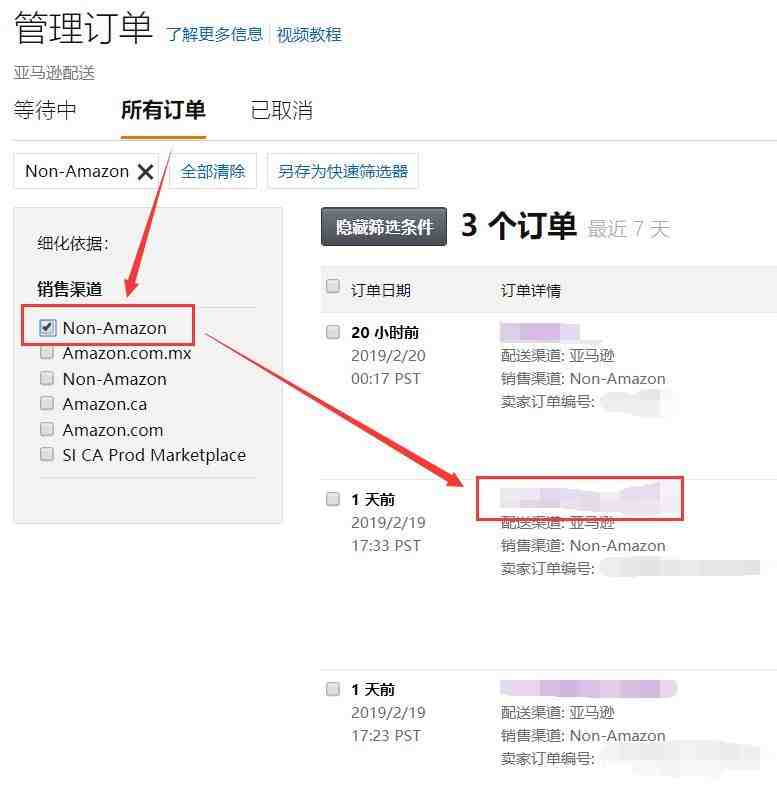Open the 了解更多信息 link

pos(214,34)
